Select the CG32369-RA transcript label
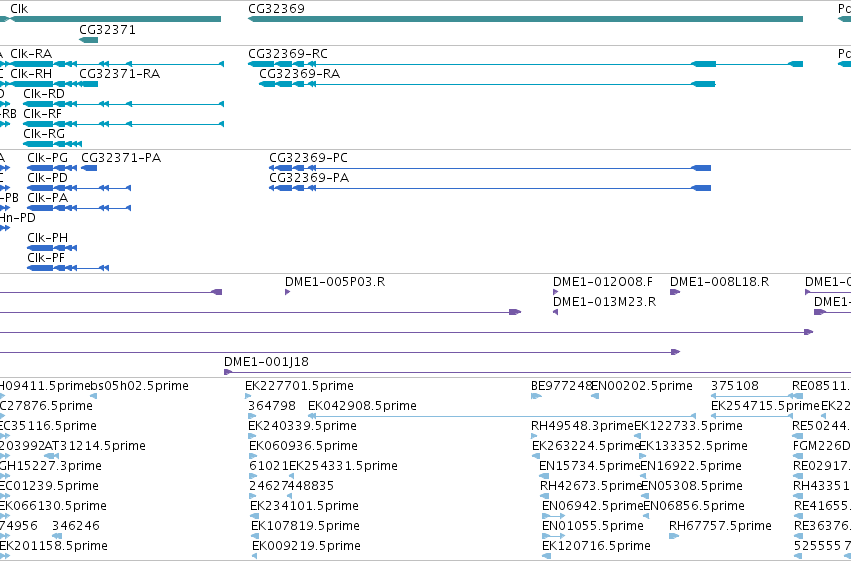The image size is (851, 561). tap(300, 74)
